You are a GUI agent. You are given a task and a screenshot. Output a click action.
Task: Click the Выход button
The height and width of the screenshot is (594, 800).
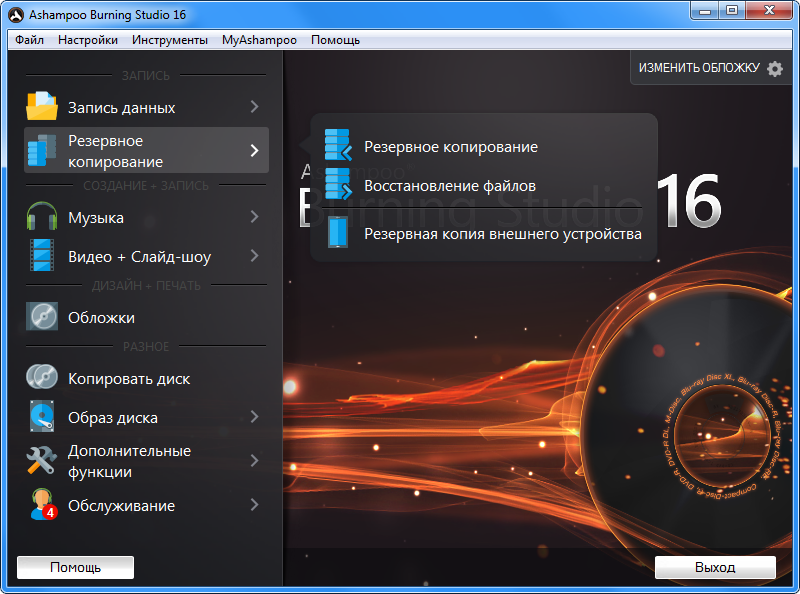[x=715, y=567]
